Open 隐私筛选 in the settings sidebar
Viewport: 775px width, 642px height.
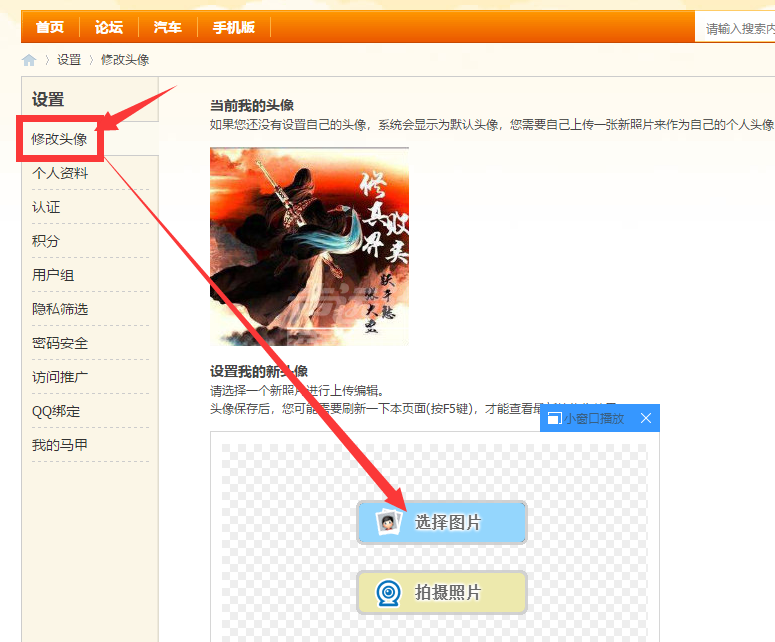pos(60,309)
